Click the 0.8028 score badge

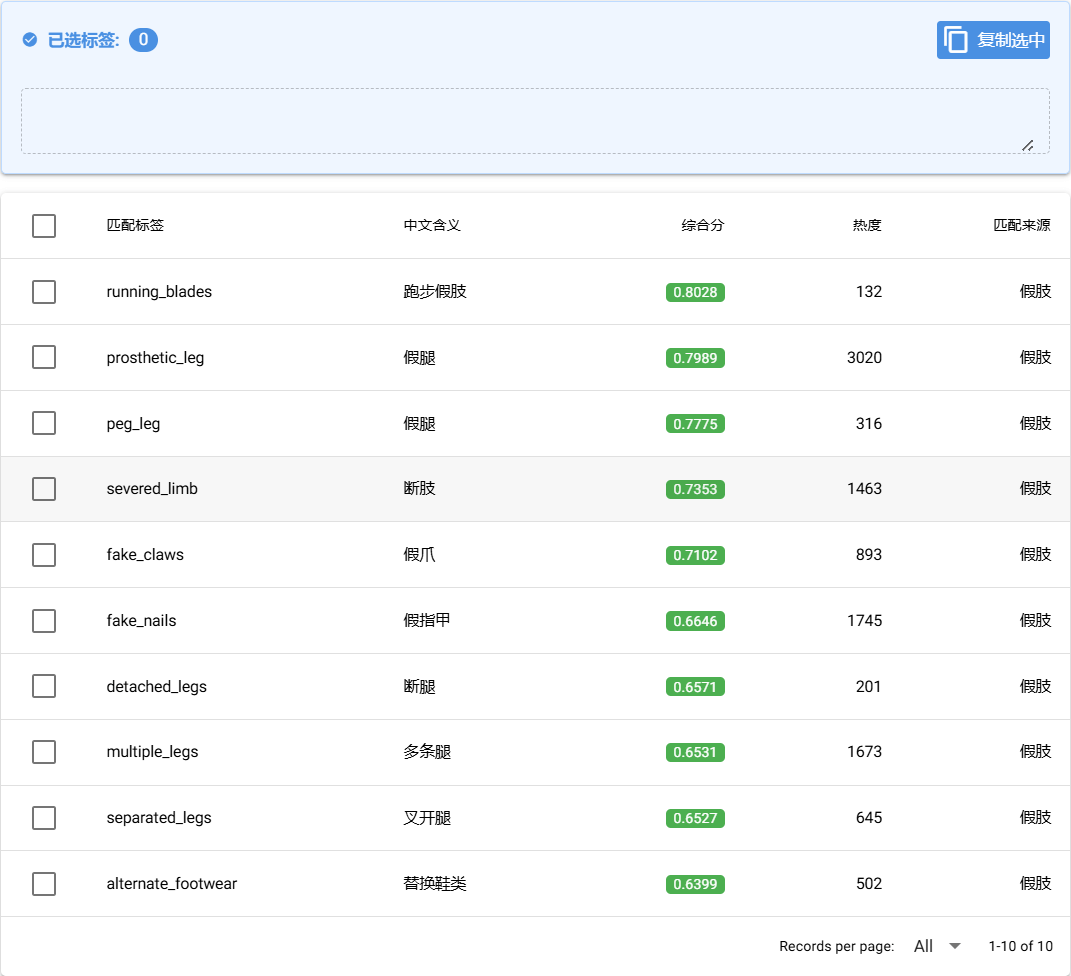point(695,292)
